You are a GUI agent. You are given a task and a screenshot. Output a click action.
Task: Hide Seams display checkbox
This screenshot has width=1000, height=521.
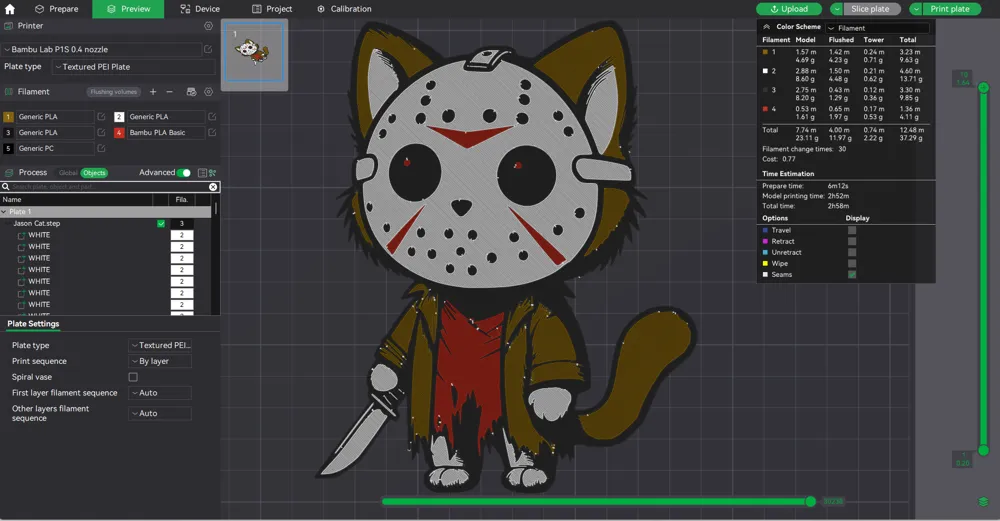coord(852,275)
